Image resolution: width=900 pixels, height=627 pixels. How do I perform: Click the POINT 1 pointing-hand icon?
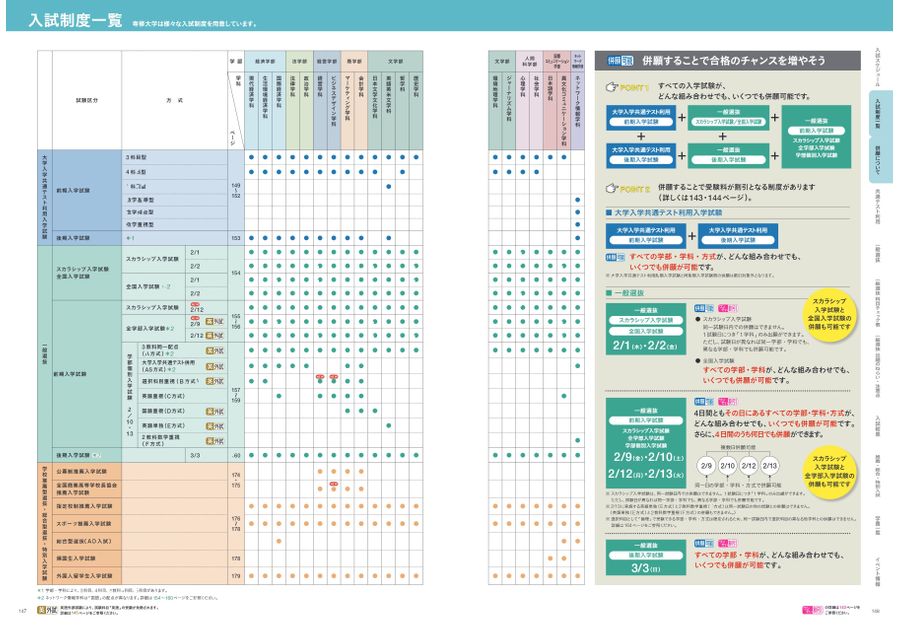[x=612, y=87]
